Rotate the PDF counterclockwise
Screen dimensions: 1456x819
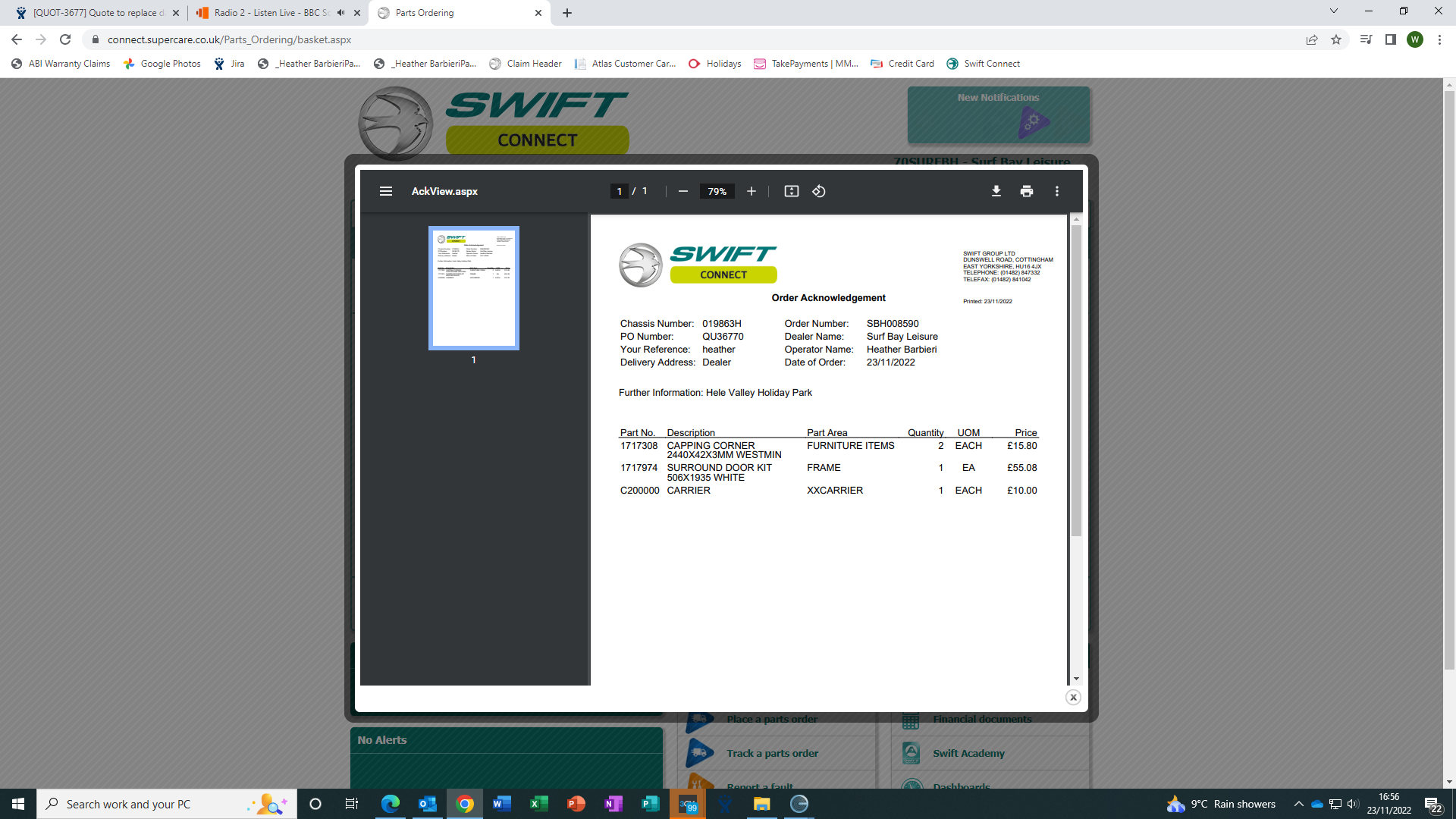click(819, 191)
